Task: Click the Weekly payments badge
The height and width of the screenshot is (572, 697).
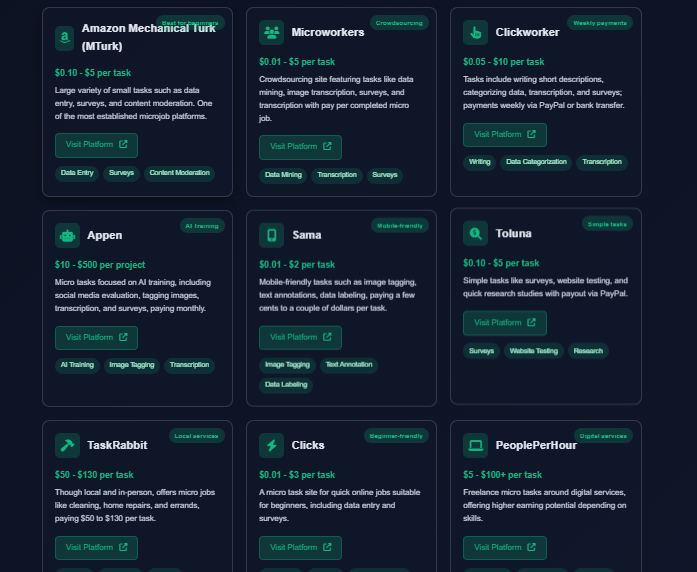Action: (600, 23)
